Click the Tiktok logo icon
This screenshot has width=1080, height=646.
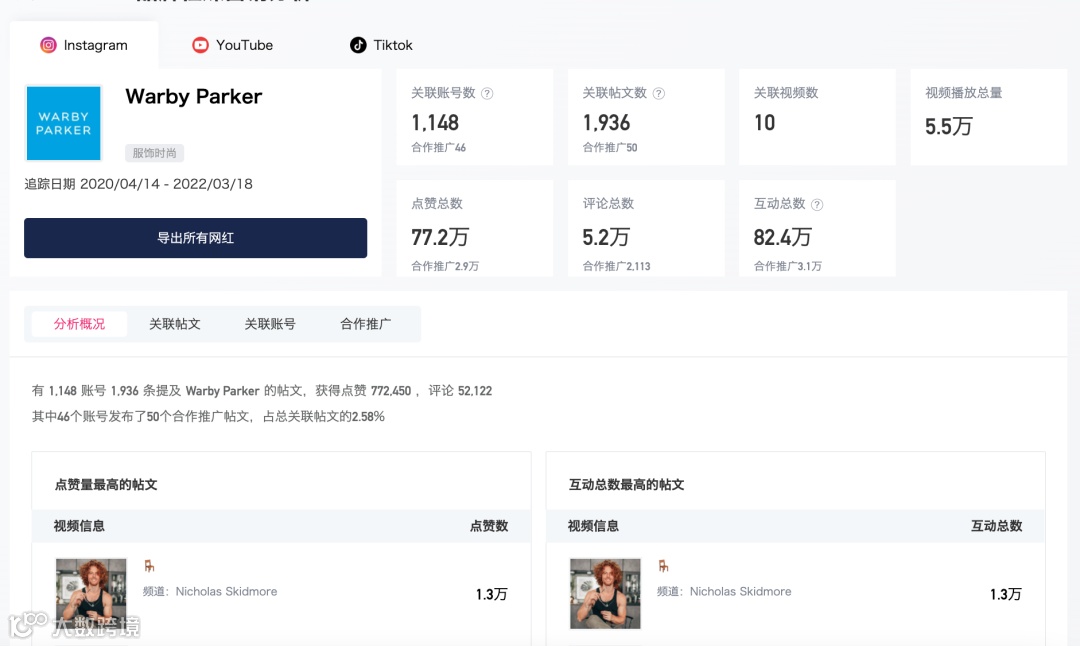358,45
